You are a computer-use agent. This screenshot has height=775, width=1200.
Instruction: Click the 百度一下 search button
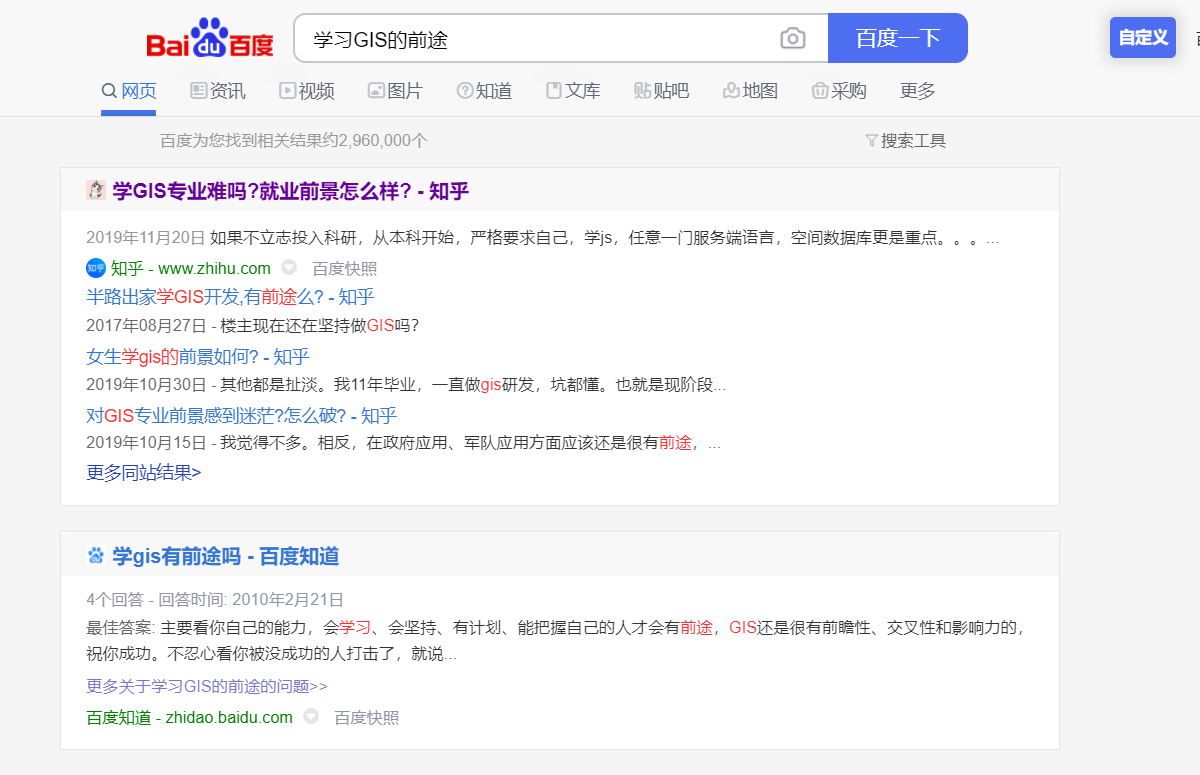pyautogui.click(x=898, y=38)
